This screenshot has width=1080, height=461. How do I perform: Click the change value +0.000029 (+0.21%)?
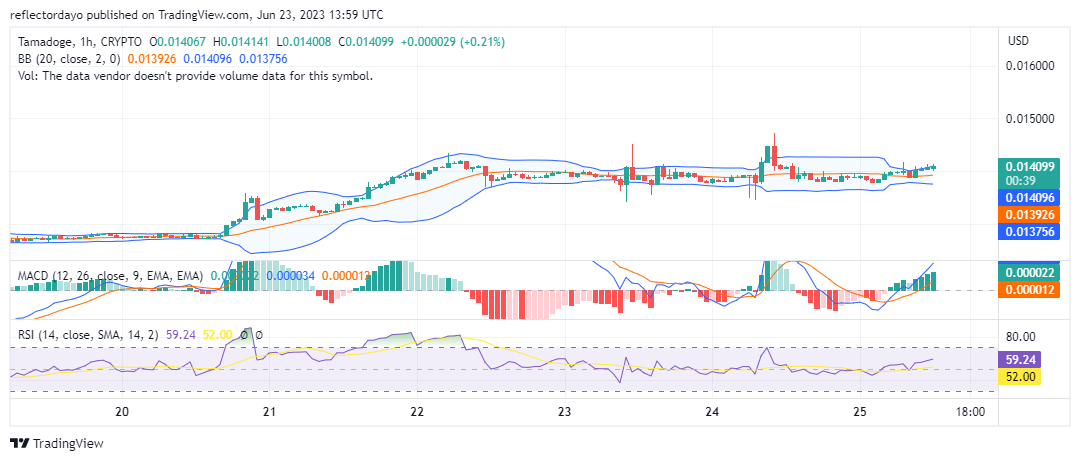pyautogui.click(x=451, y=42)
